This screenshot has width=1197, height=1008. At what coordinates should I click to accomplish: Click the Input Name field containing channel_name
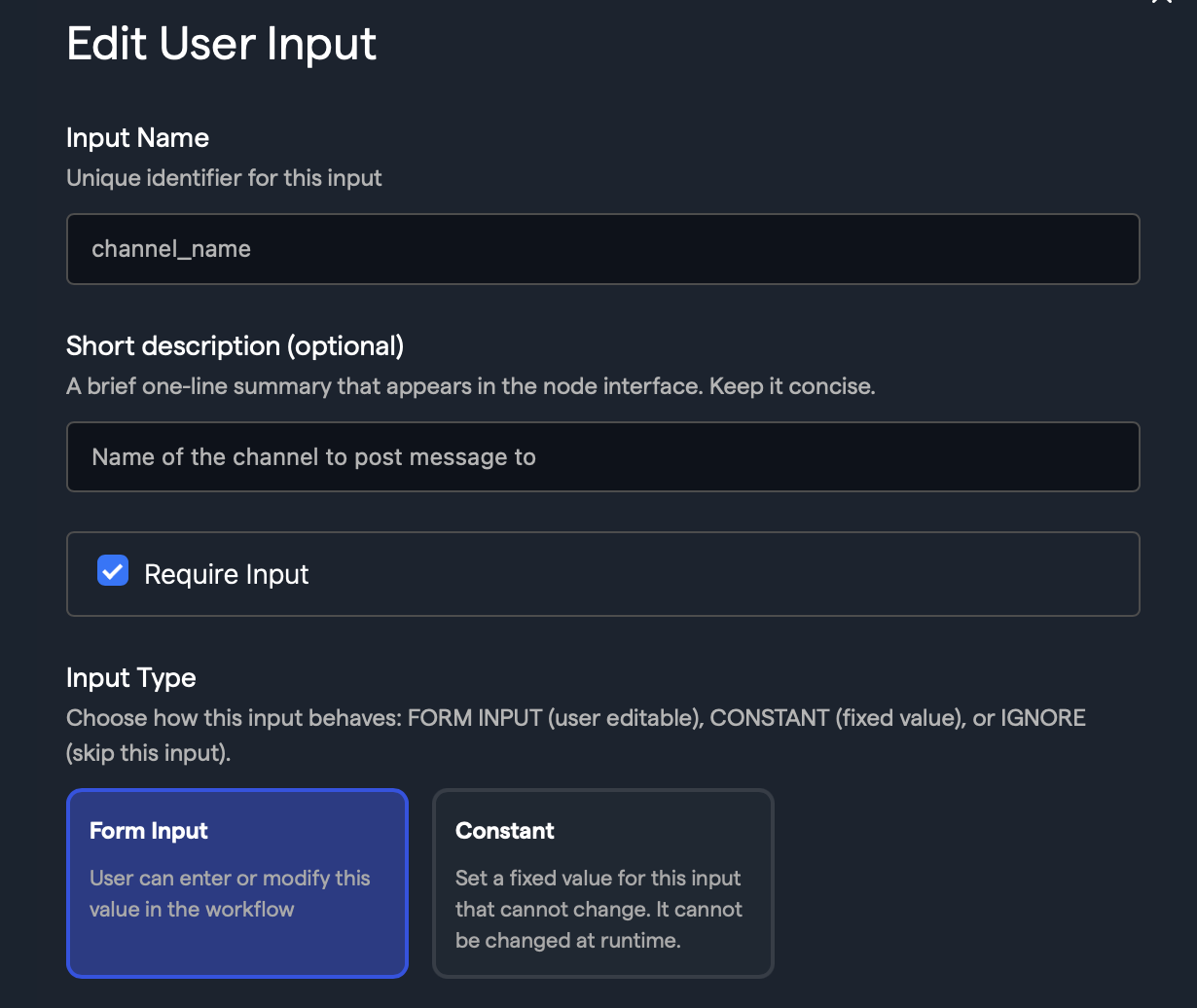tap(602, 249)
